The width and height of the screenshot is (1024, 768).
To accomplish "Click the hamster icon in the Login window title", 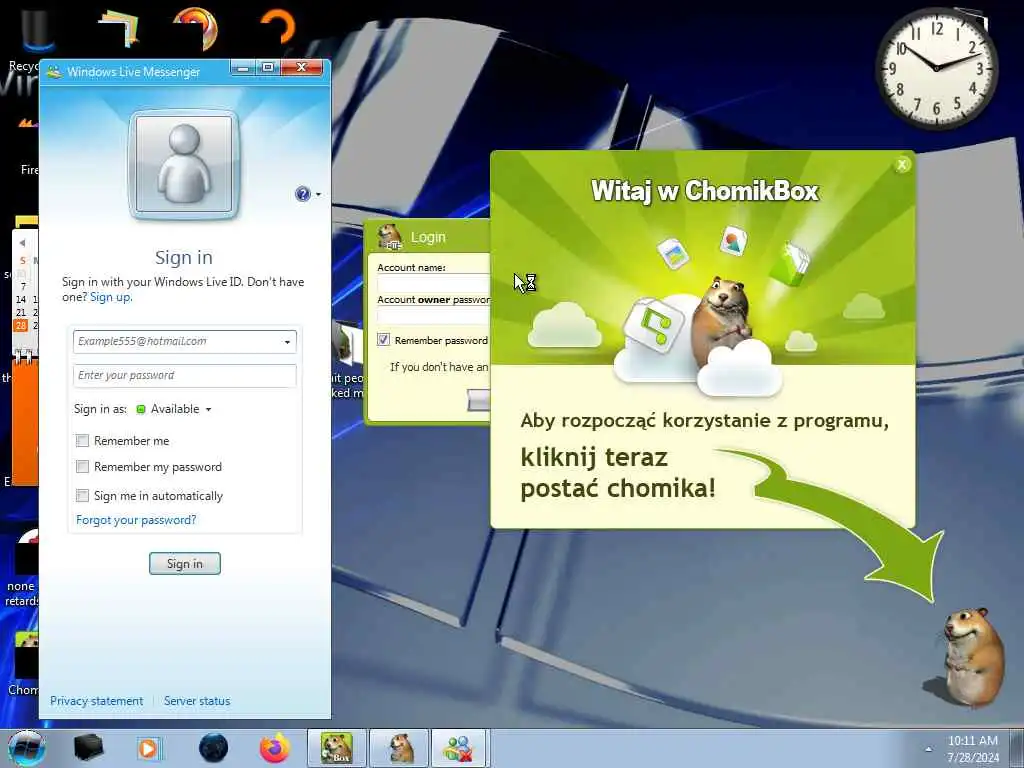I will (390, 236).
